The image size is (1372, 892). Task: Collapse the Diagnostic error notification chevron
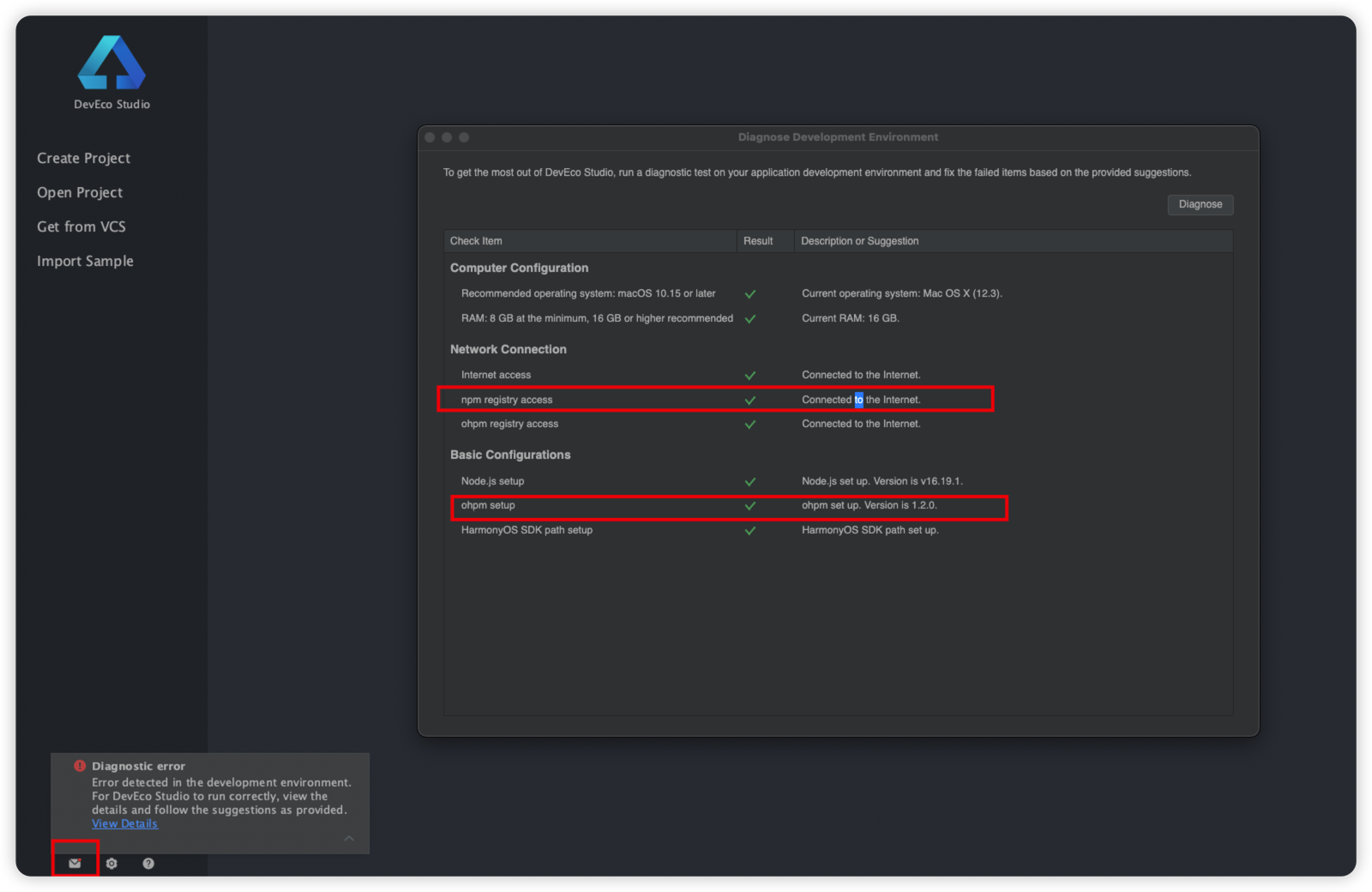(349, 838)
